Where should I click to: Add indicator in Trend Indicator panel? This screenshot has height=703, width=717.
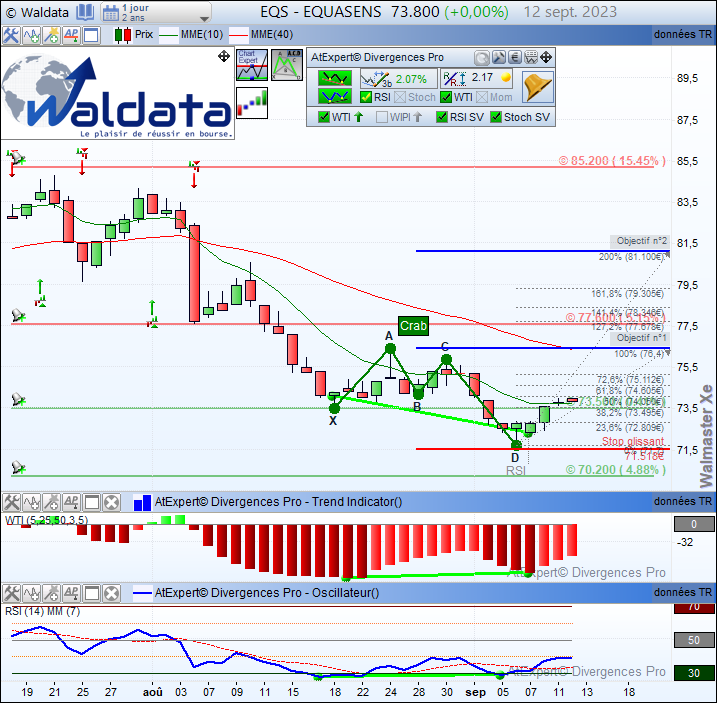tap(32, 503)
